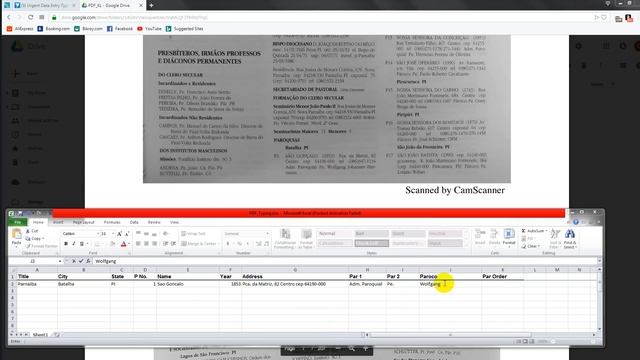
Task: Click the Decrease Font Size icon
Action: (x=127, y=234)
